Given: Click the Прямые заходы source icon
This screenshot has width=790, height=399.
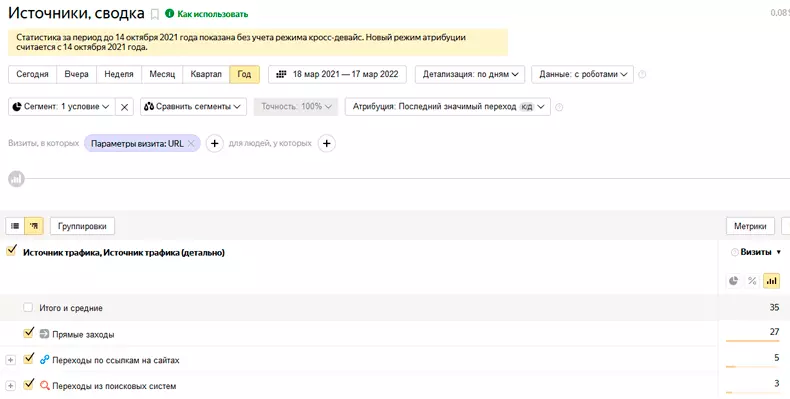Looking at the screenshot, I should 44,334.
